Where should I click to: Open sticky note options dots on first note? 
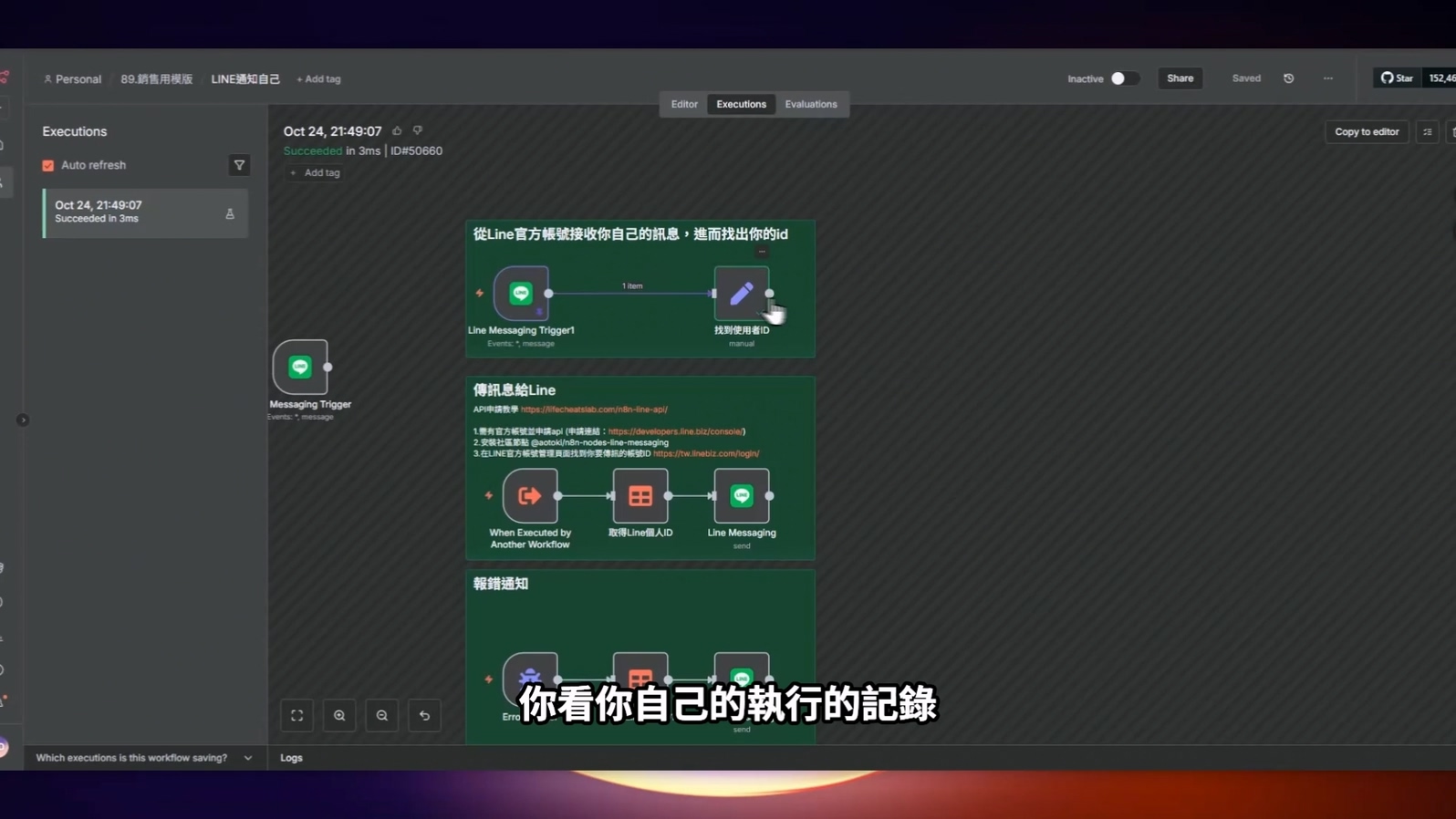(762, 252)
